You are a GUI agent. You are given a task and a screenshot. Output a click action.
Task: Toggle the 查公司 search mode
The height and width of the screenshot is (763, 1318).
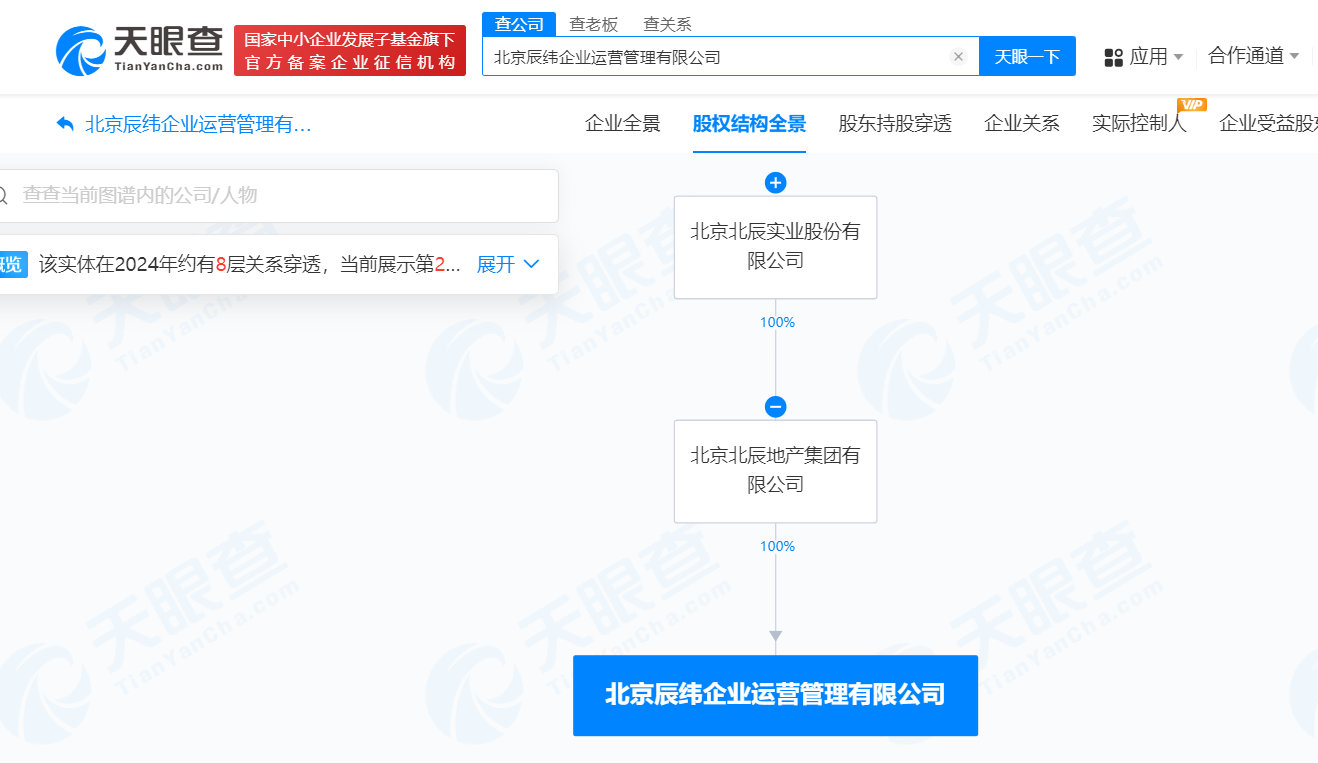click(x=518, y=23)
